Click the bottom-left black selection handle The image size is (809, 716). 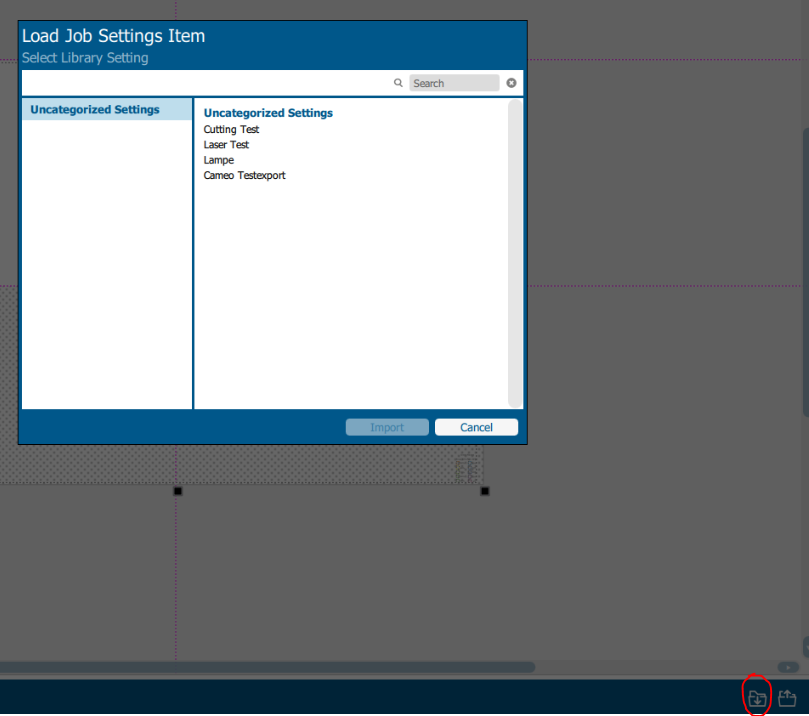tap(177, 491)
